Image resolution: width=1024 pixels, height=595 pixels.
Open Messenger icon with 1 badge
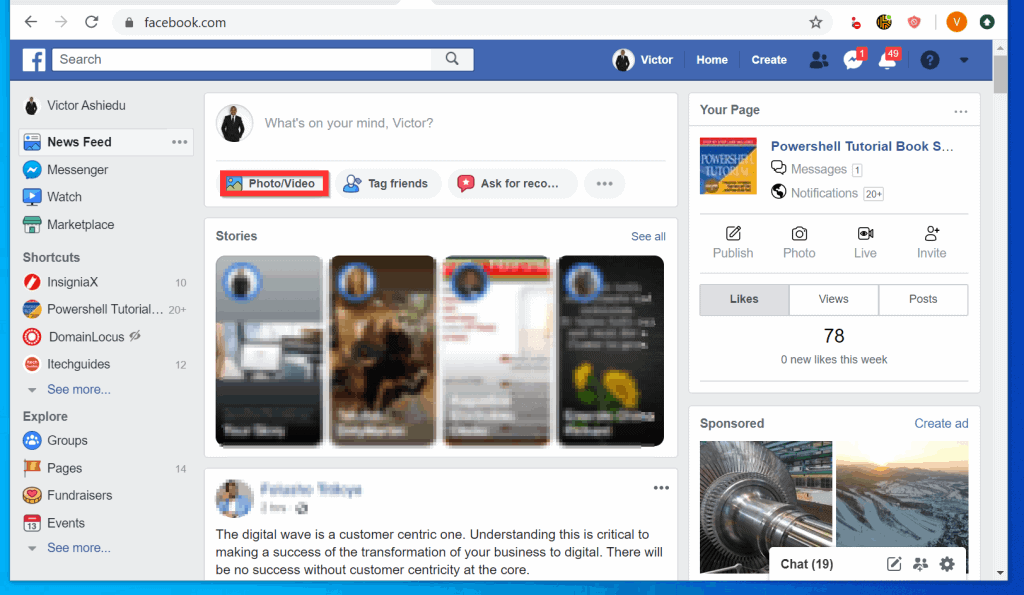pyautogui.click(x=854, y=59)
